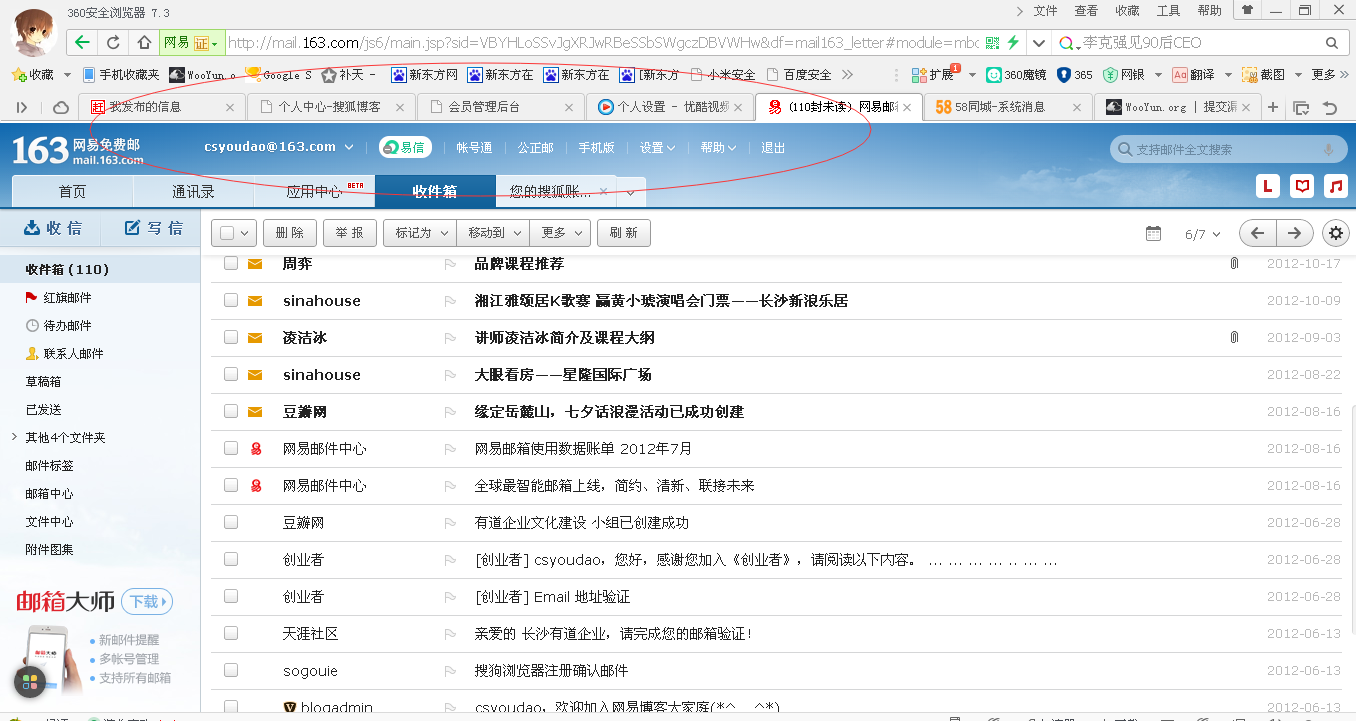Click the 举报 button
This screenshot has height=721, width=1356.
[x=349, y=233]
